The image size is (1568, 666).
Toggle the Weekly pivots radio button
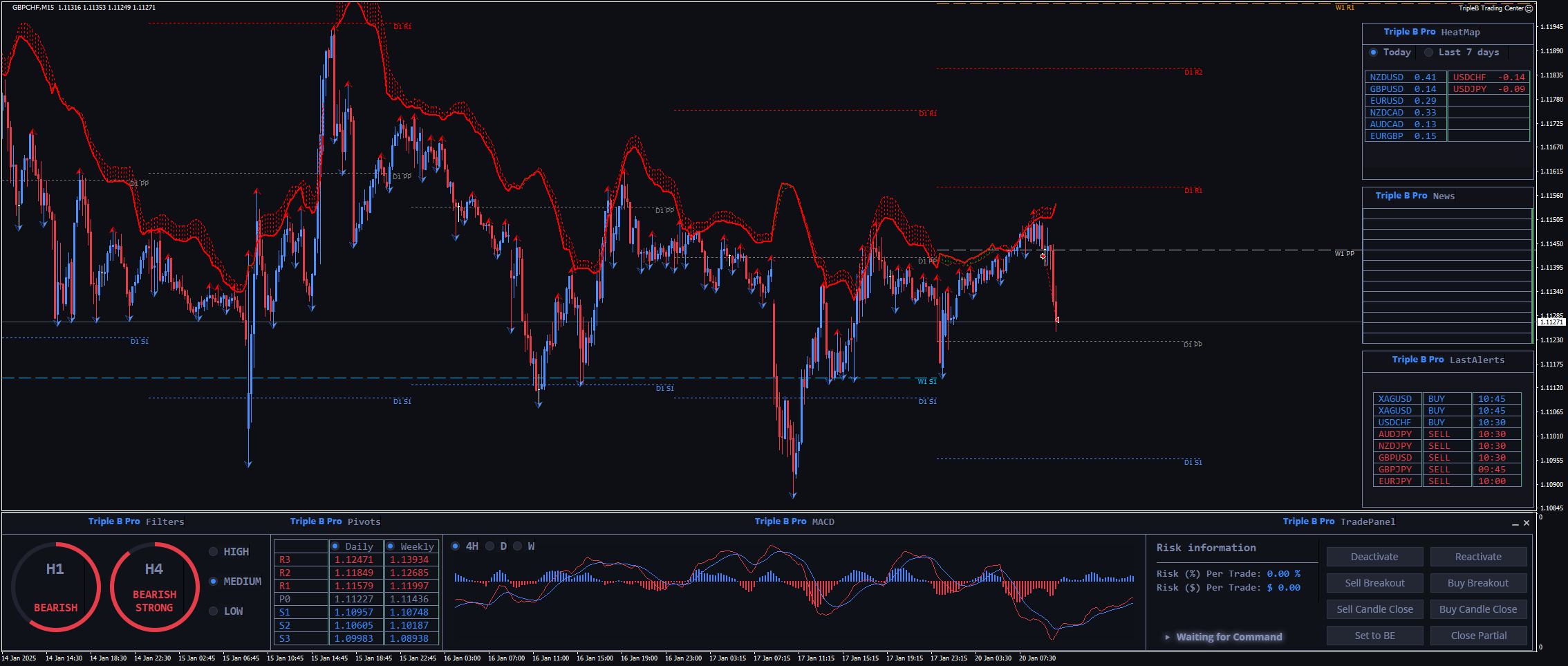click(x=391, y=546)
